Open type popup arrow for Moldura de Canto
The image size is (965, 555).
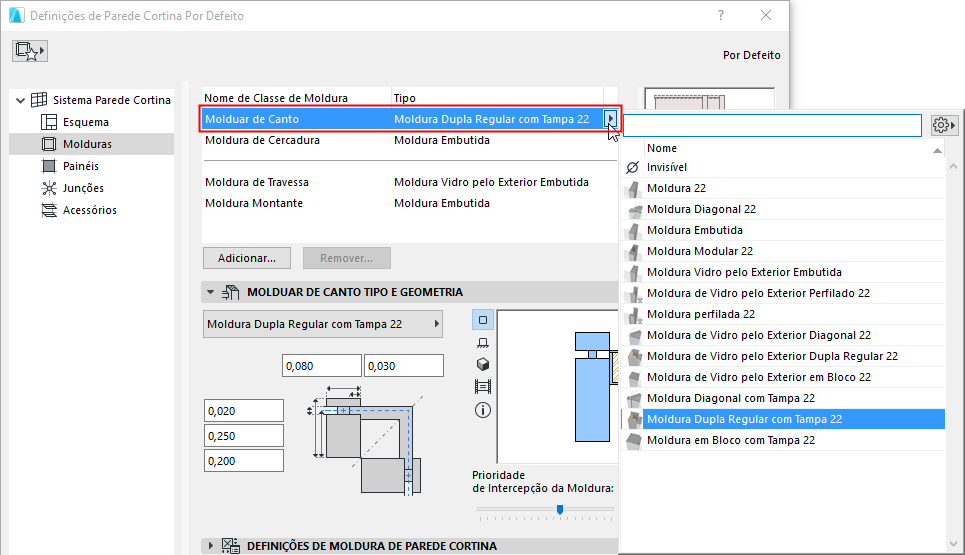(610, 119)
